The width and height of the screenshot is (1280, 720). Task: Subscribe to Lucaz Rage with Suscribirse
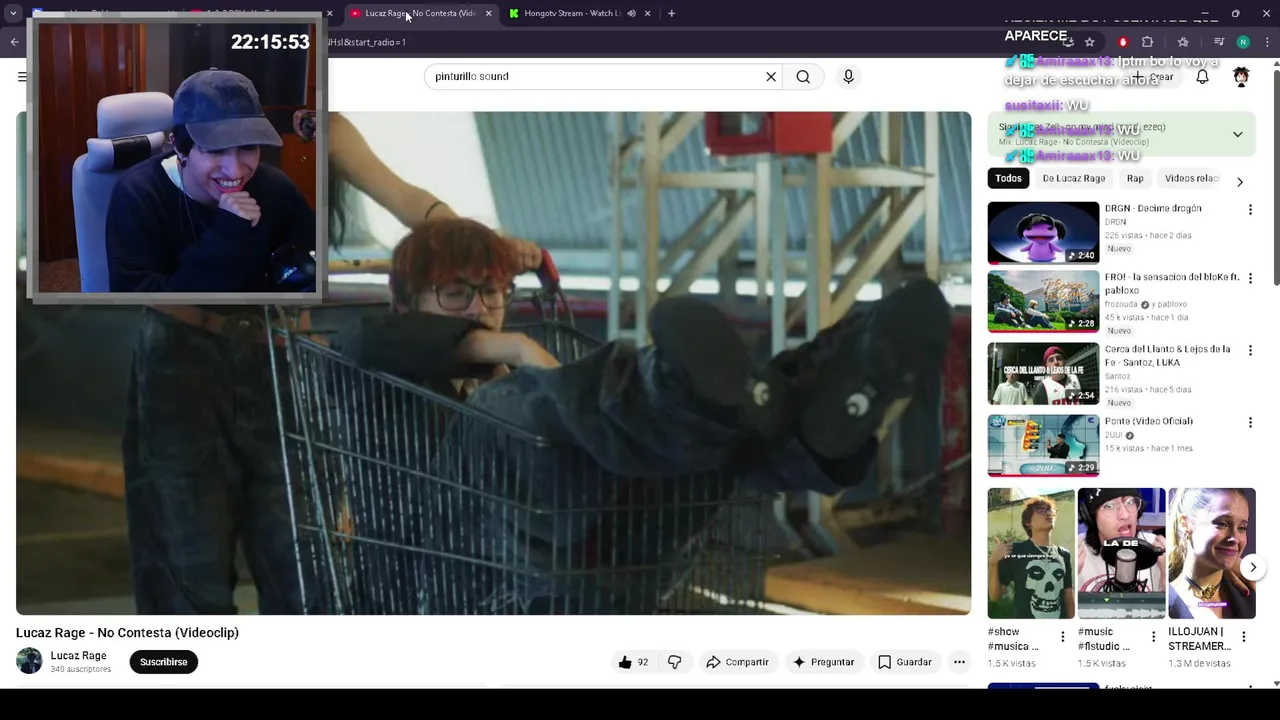coord(164,662)
